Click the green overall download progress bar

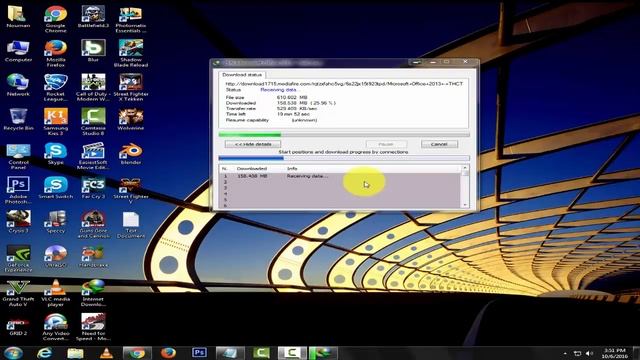344,134
